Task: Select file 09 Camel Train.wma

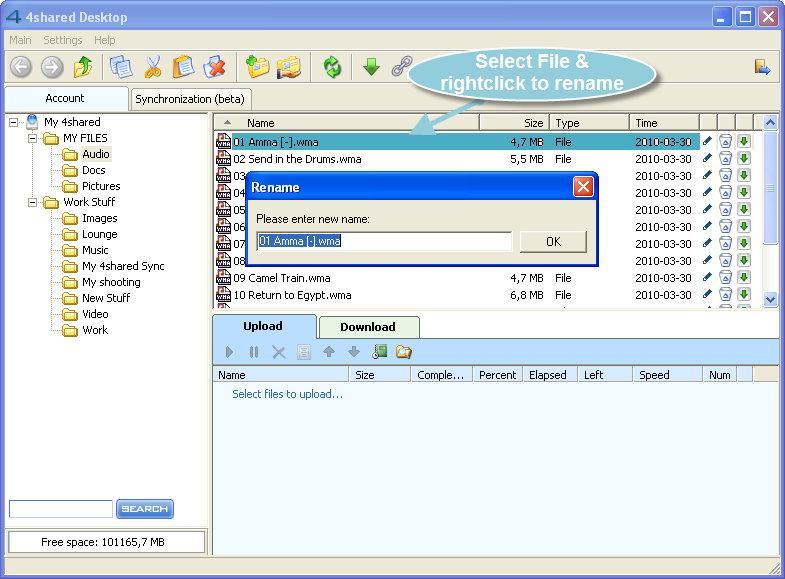Action: pyautogui.click(x=282, y=278)
